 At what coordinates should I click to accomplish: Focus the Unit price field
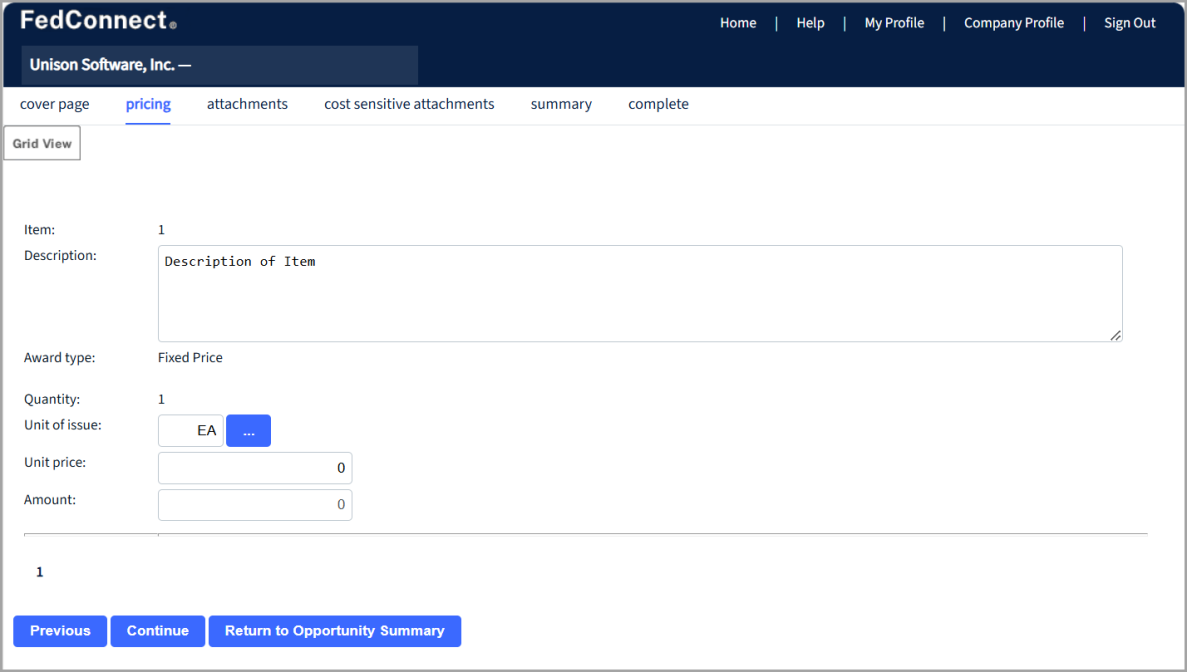(255, 468)
